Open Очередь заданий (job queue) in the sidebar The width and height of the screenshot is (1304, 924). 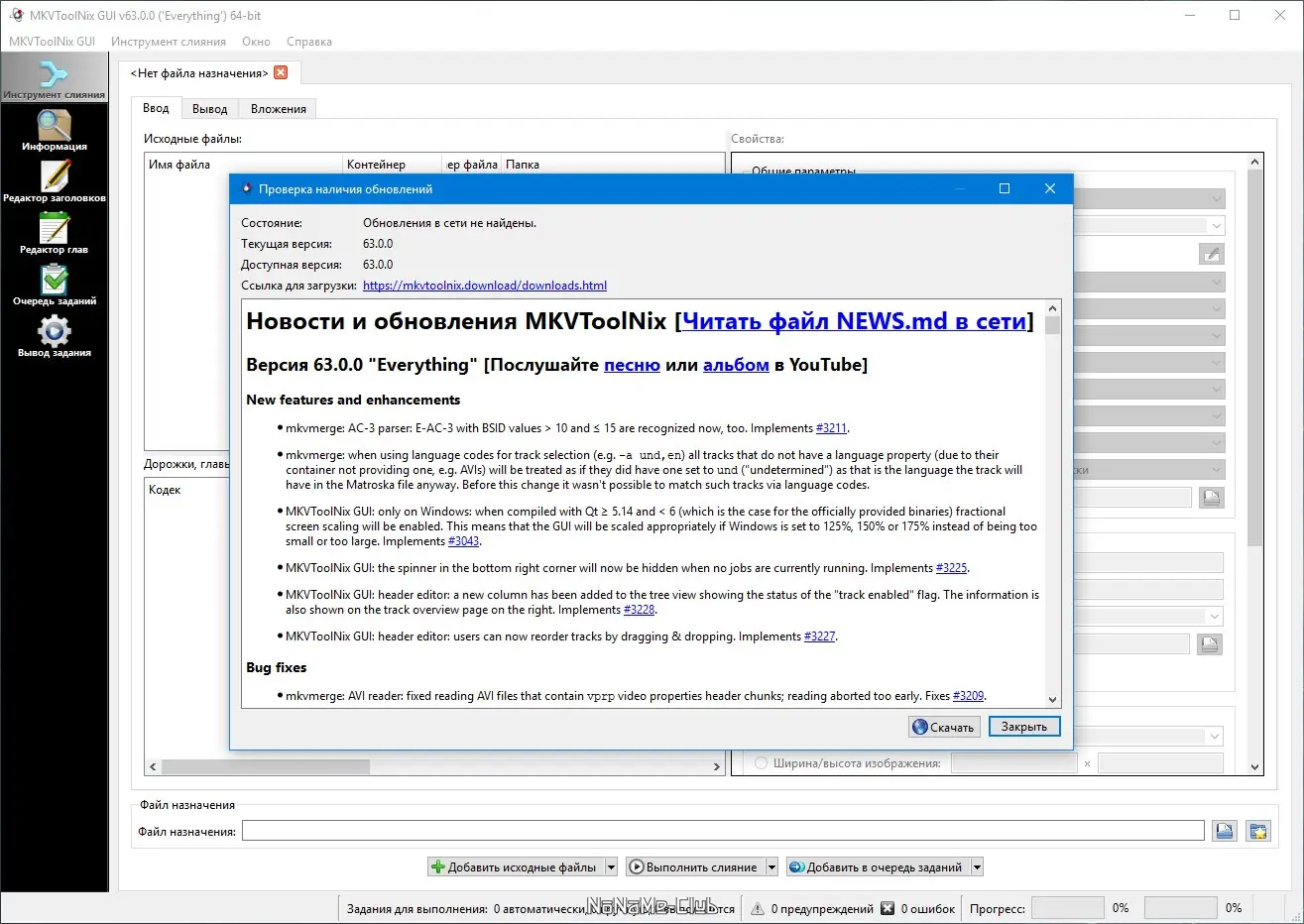coord(54,285)
